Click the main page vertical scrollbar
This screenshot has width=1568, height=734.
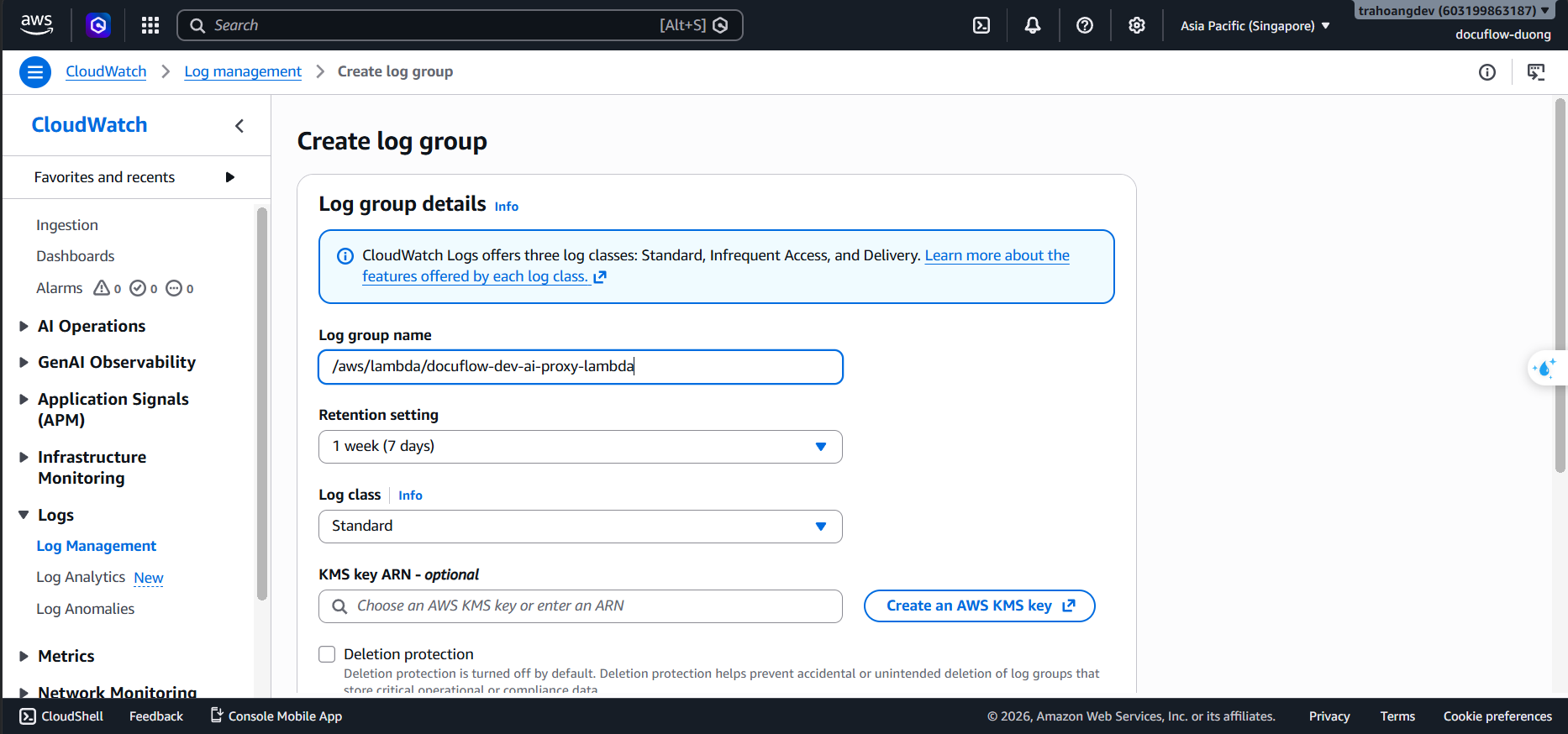click(1560, 286)
